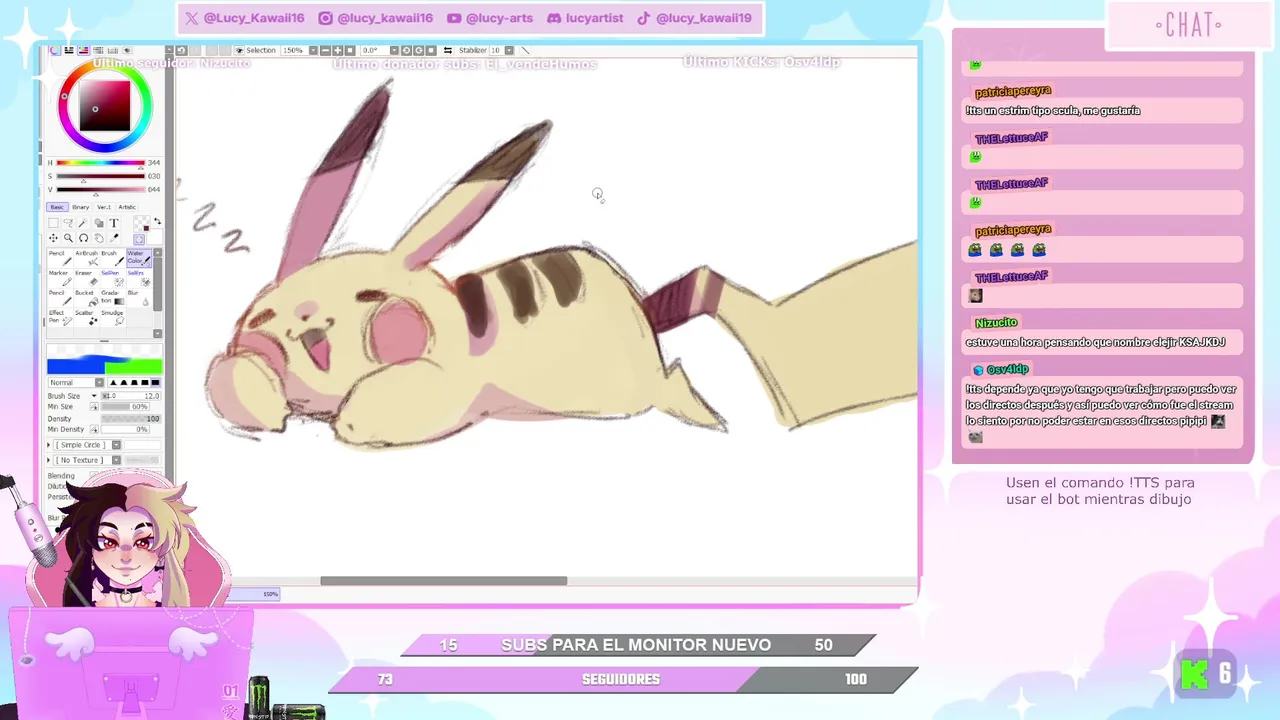Choose the Scatter brush

87,318
